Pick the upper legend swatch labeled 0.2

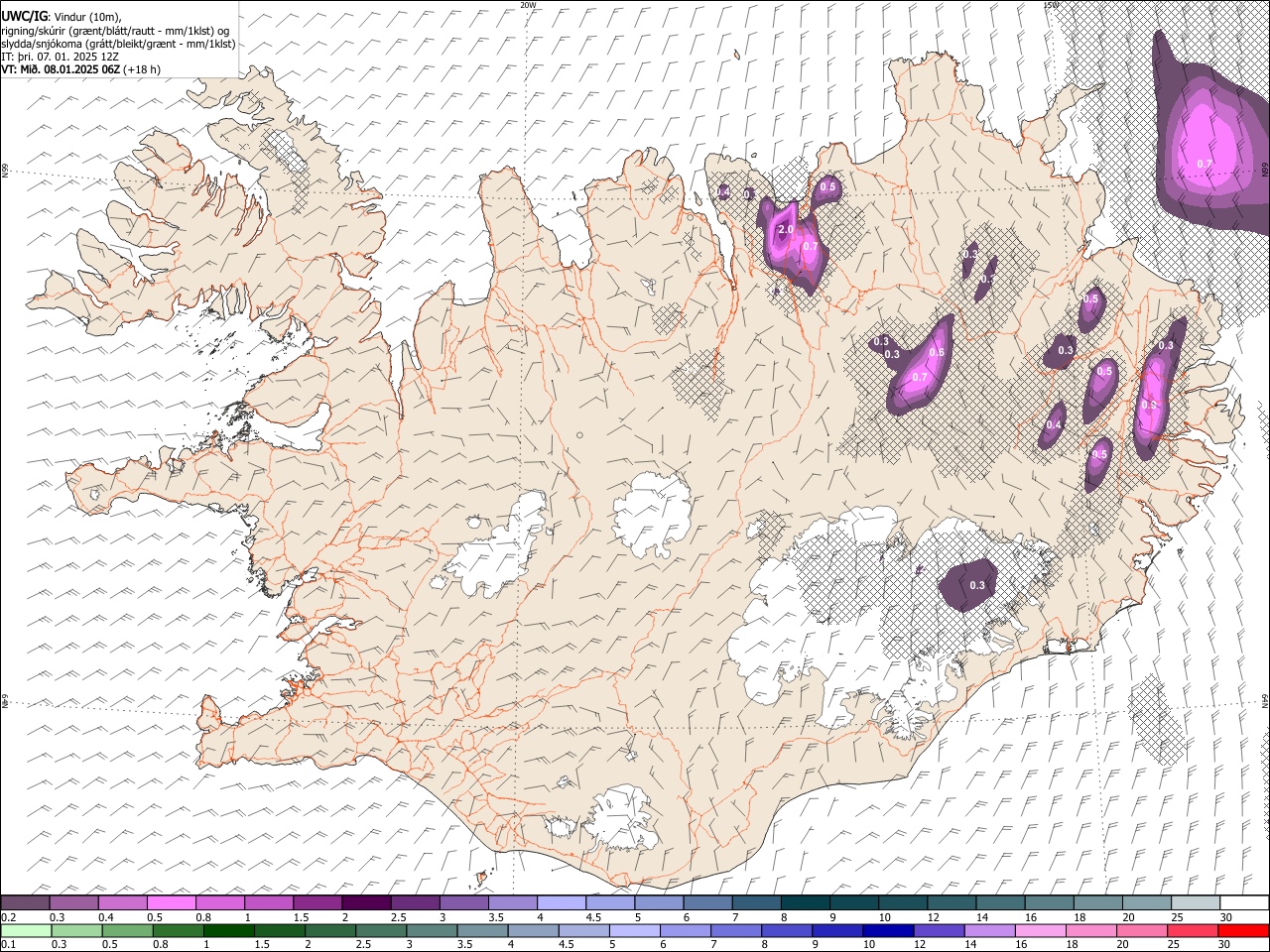[x=25, y=902]
